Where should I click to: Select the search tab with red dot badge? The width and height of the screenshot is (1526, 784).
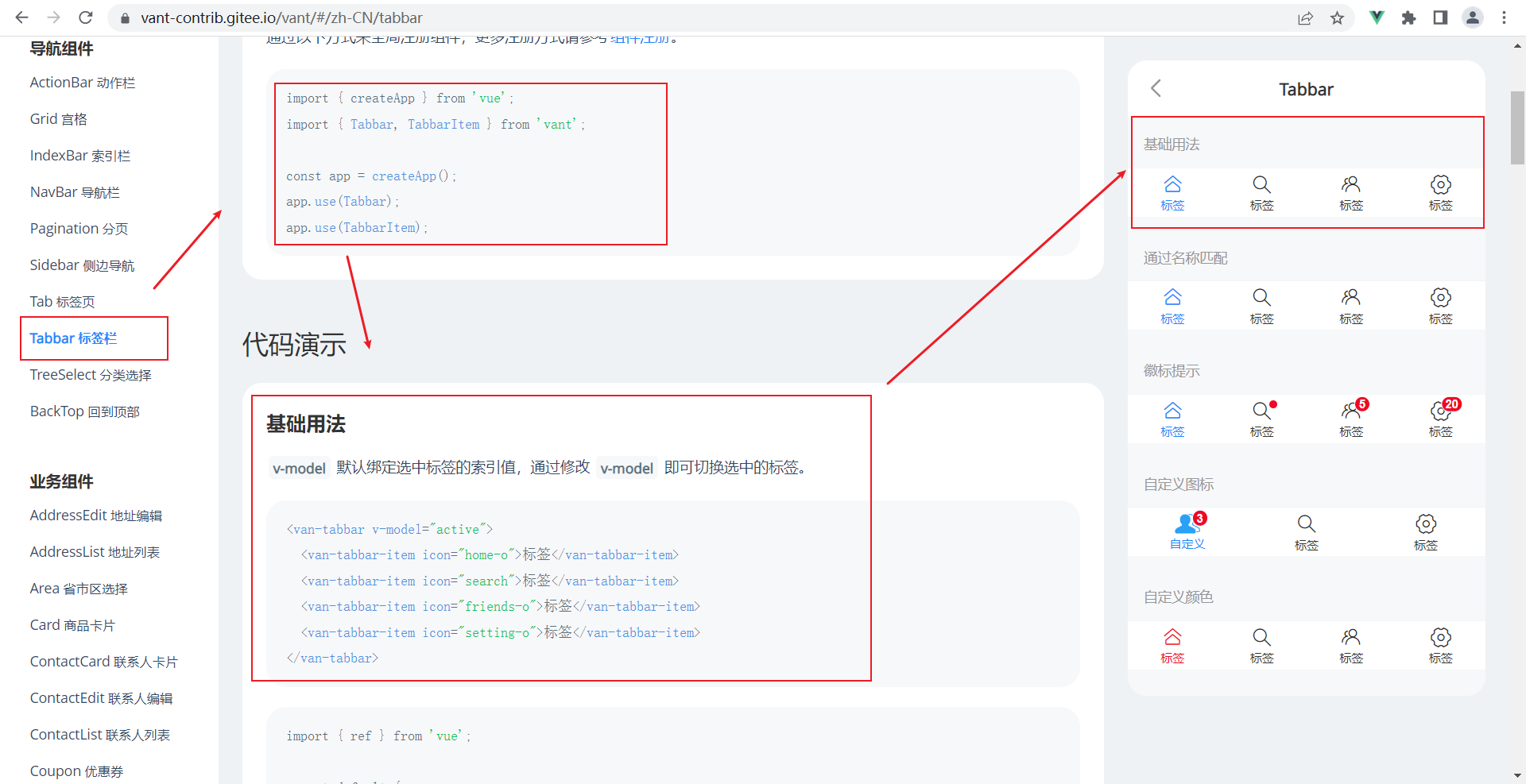(x=1261, y=419)
